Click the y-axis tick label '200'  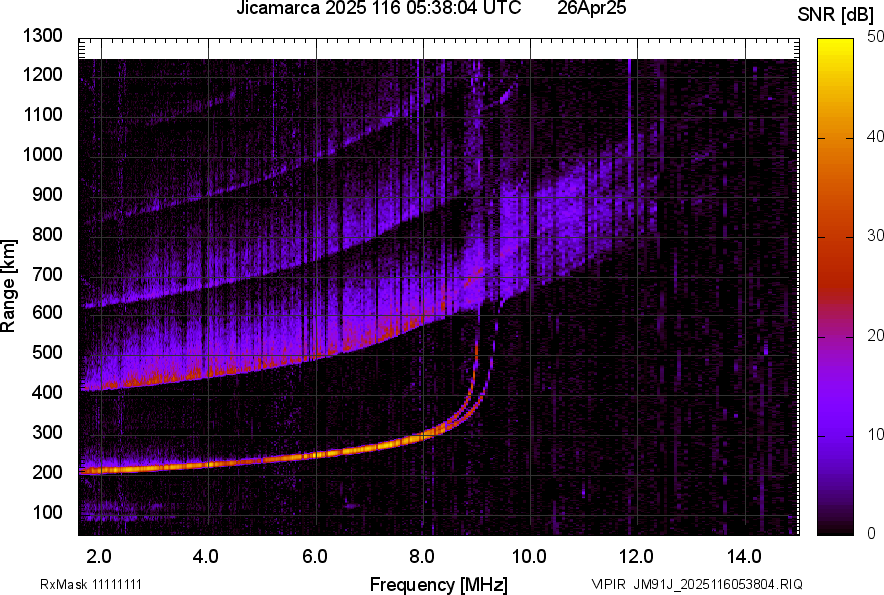(x=47, y=472)
